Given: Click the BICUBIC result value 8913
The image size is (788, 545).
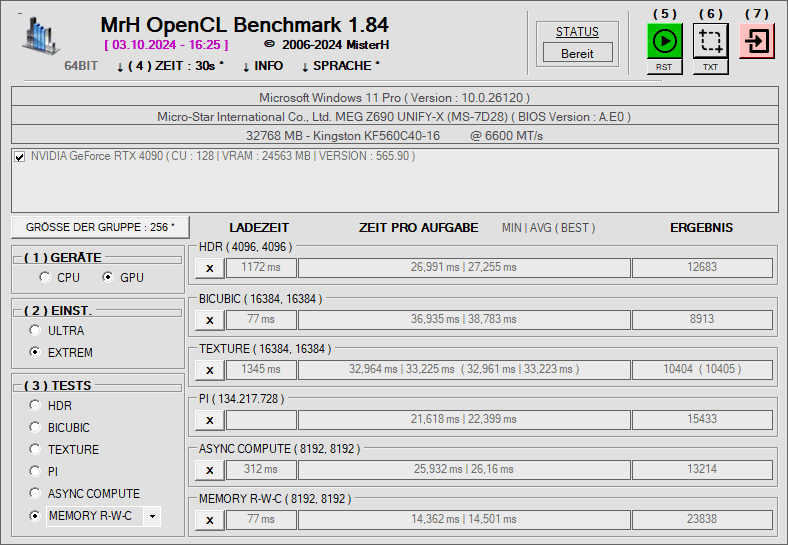Looking at the screenshot, I should coord(702,319).
